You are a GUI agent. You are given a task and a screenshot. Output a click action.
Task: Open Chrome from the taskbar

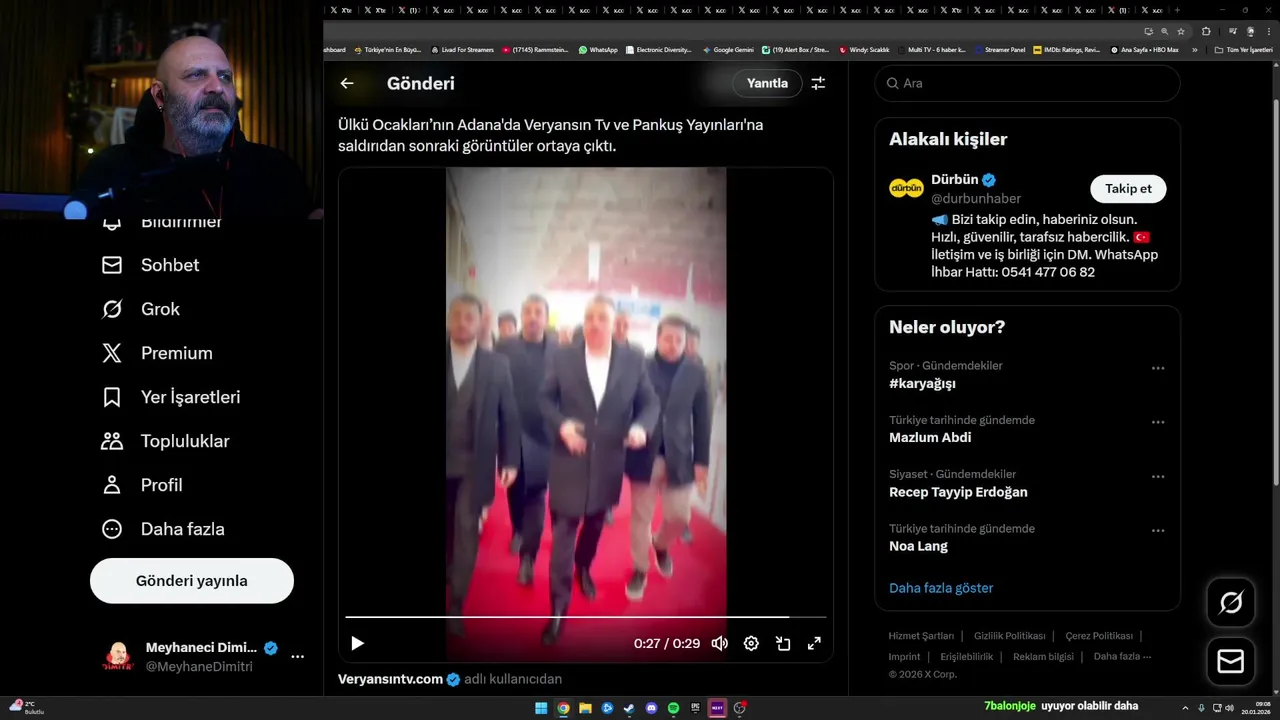coord(563,708)
